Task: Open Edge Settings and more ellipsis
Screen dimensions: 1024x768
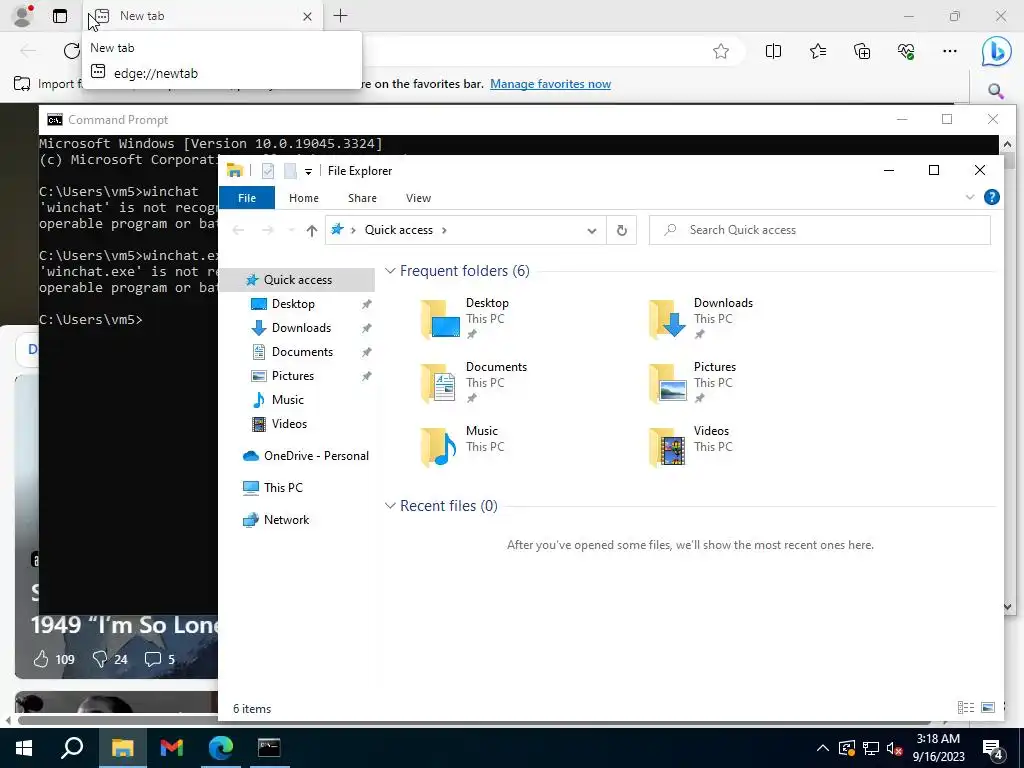Action: coord(950,51)
